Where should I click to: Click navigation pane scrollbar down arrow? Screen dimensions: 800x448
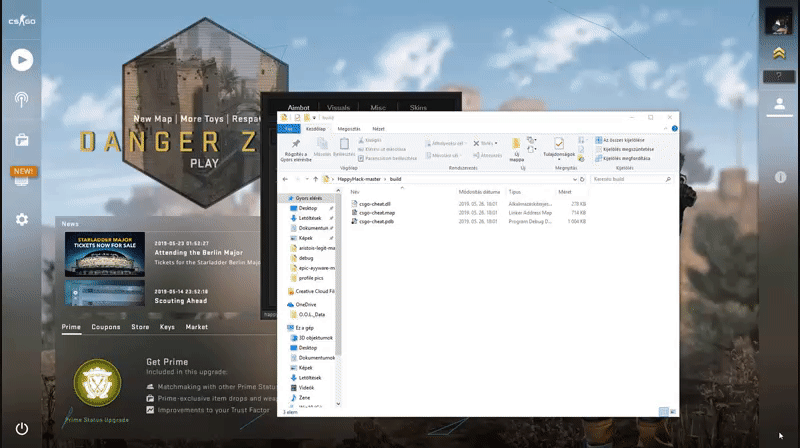coord(338,404)
